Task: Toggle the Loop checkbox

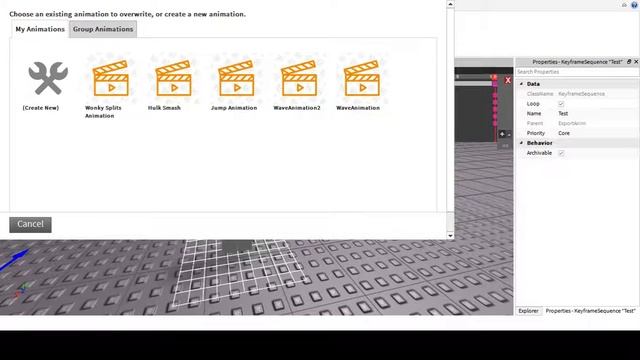Action: 561,104
